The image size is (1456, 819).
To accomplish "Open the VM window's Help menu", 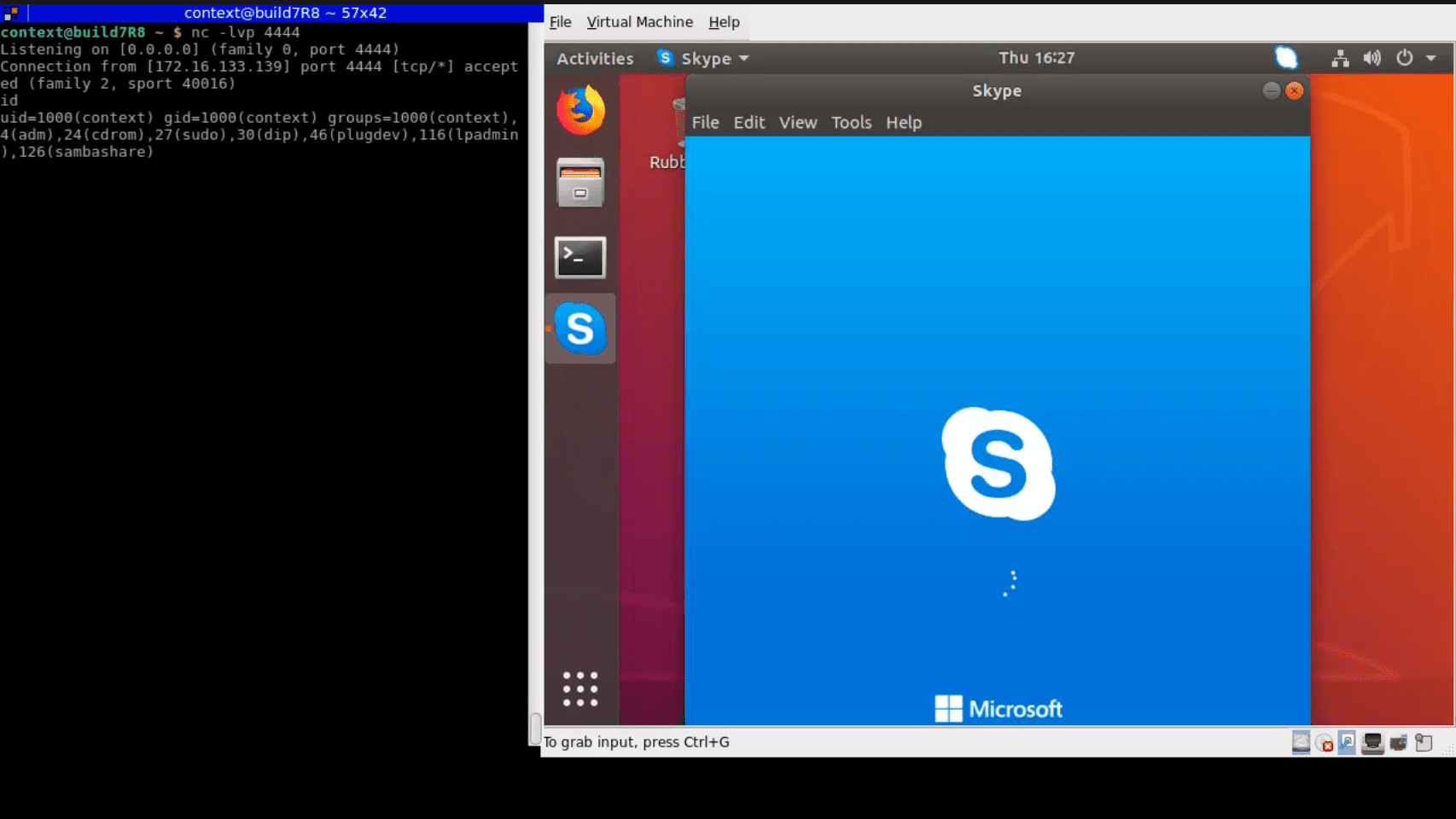I will 724,22.
